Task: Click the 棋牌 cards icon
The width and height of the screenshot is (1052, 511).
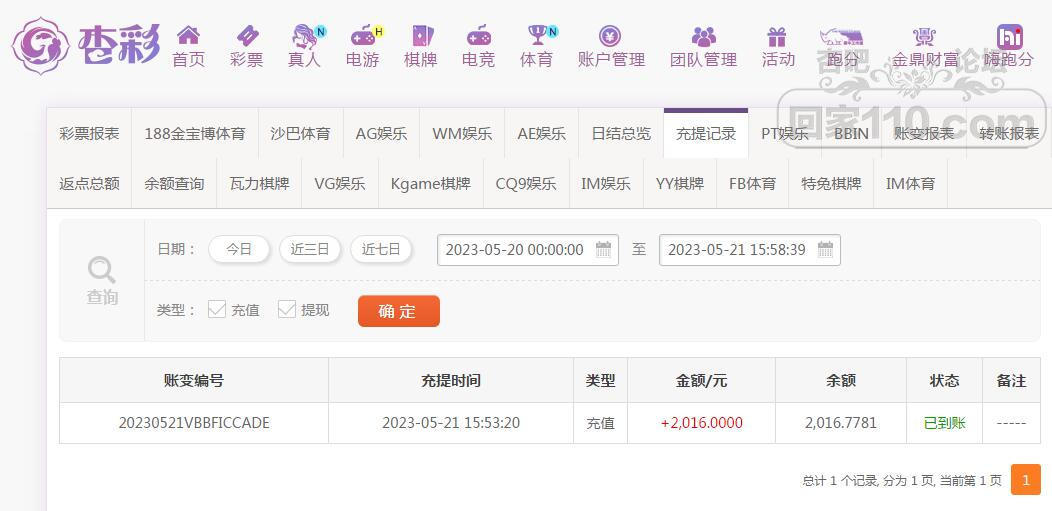Action: [421, 37]
